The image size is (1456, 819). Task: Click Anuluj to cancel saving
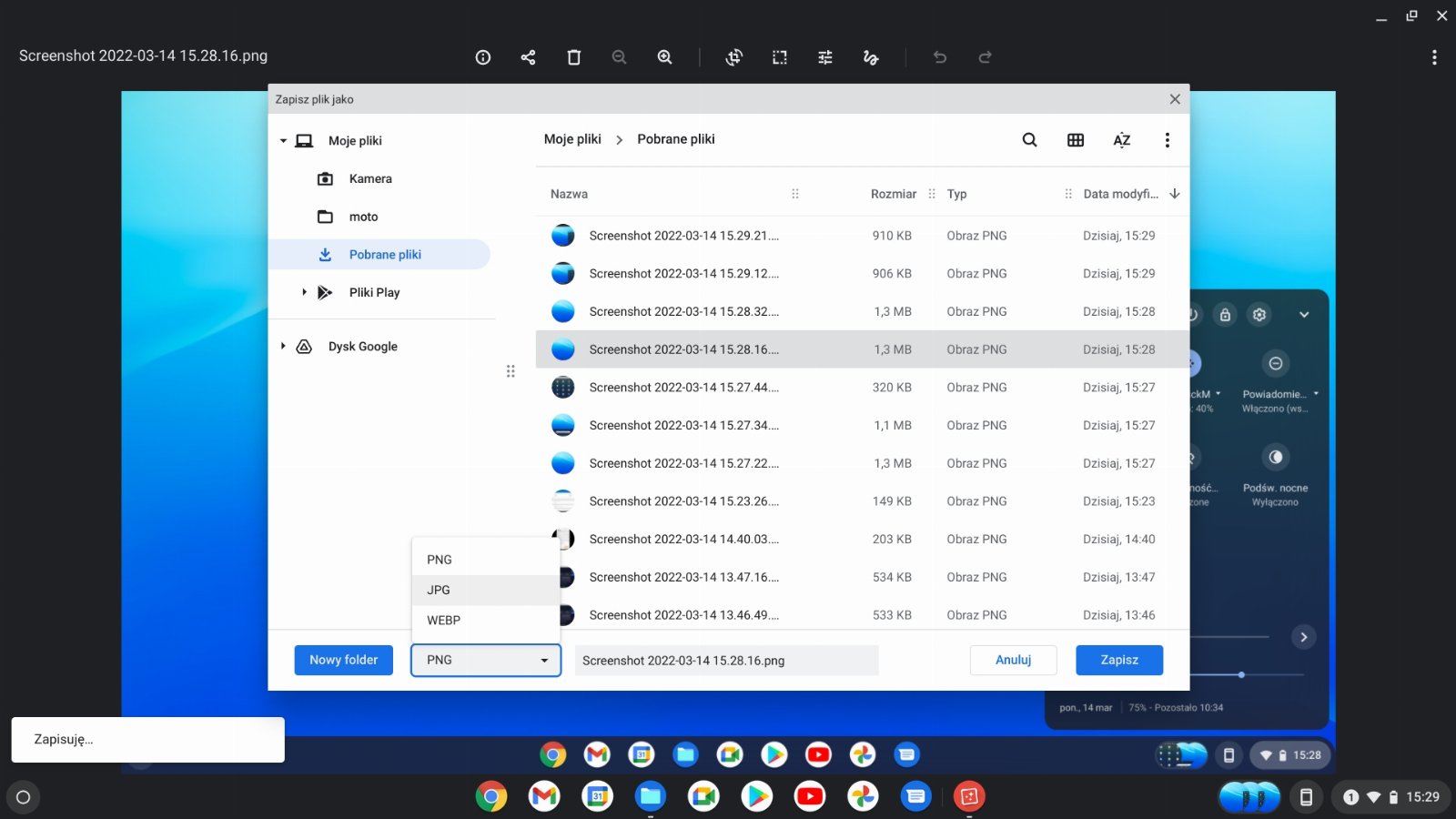tap(1013, 660)
